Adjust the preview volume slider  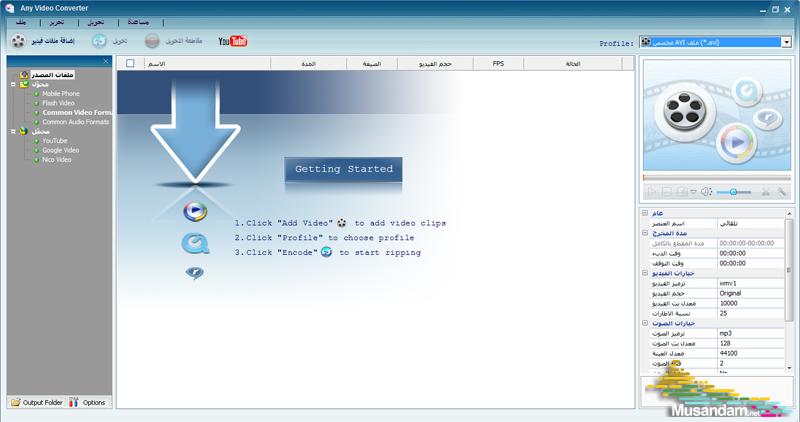pos(733,192)
